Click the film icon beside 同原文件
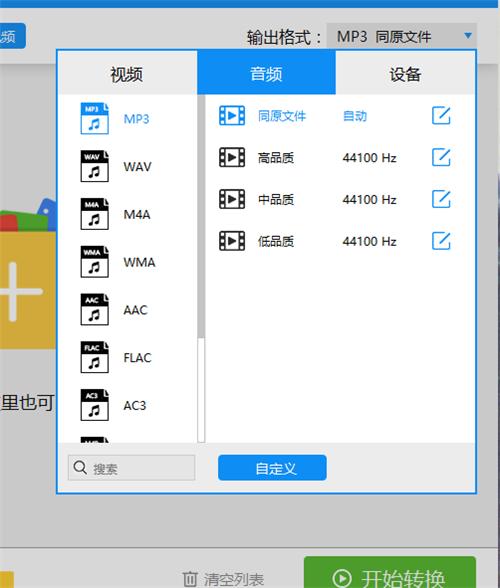 click(232, 116)
